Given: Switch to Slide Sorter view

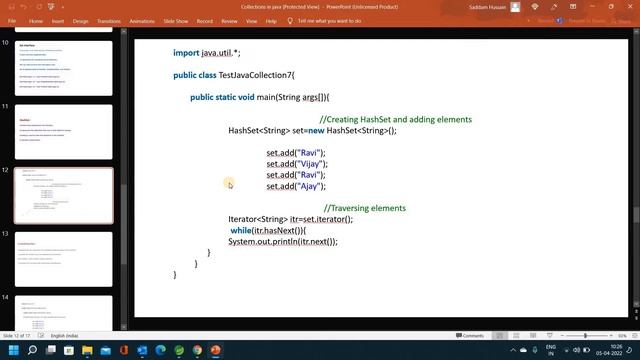Looking at the screenshot, I should pos(516,336).
